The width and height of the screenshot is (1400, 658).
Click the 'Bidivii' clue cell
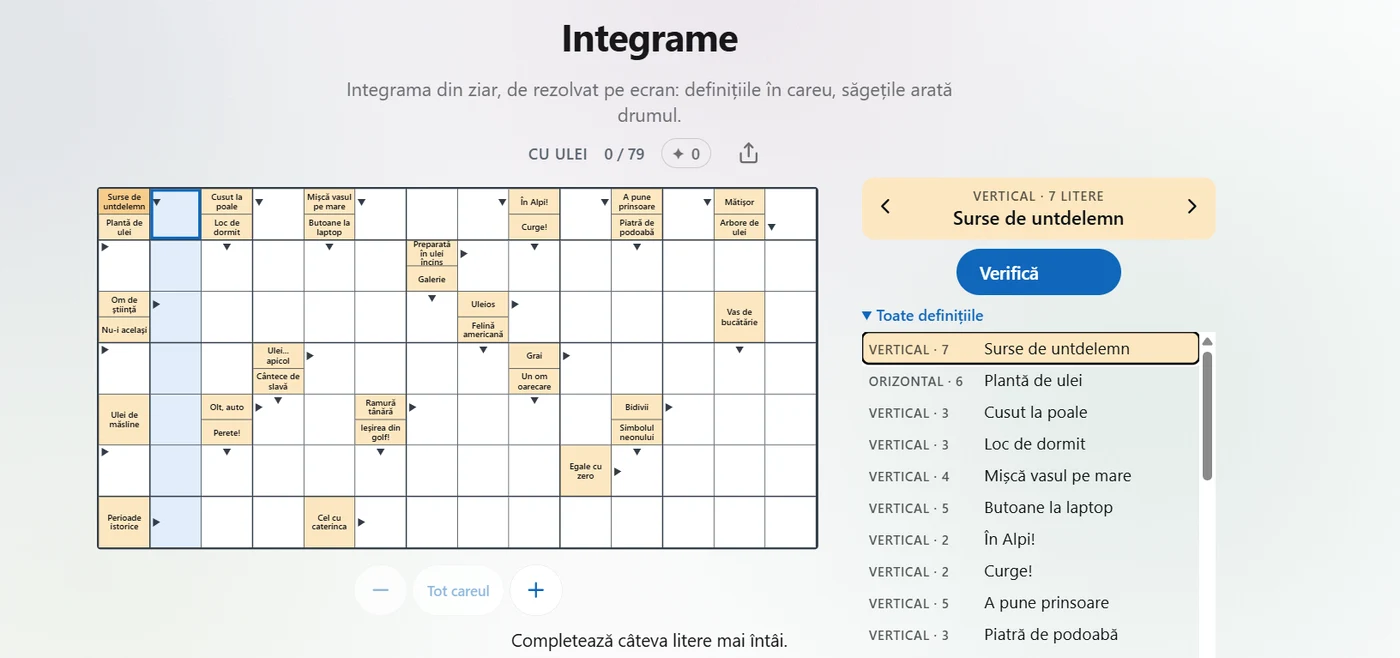[x=636, y=407]
